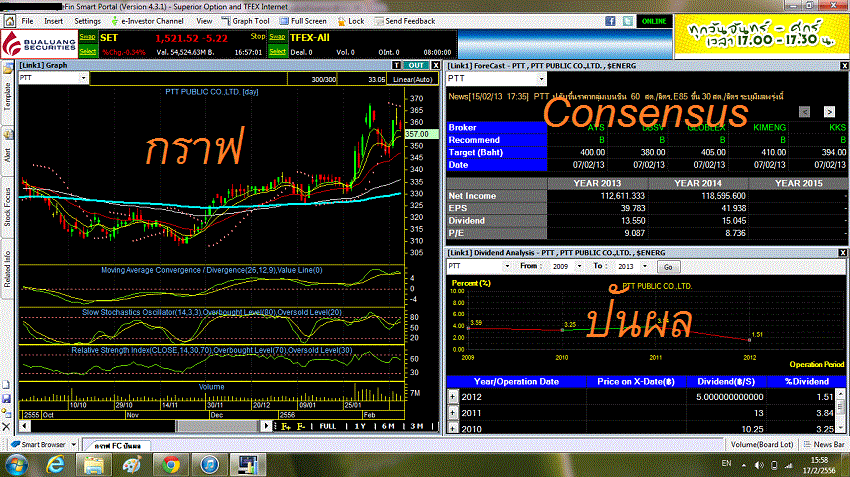Open the Alert sidebar tab

[8, 152]
